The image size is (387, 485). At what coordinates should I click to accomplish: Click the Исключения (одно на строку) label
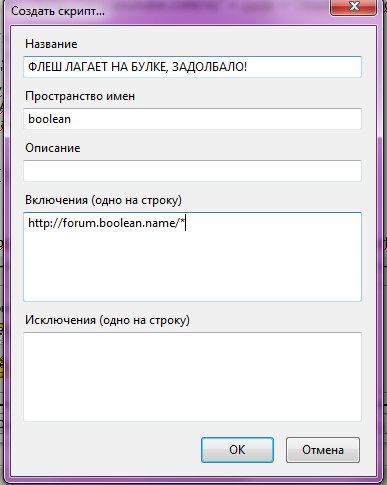pos(107,320)
